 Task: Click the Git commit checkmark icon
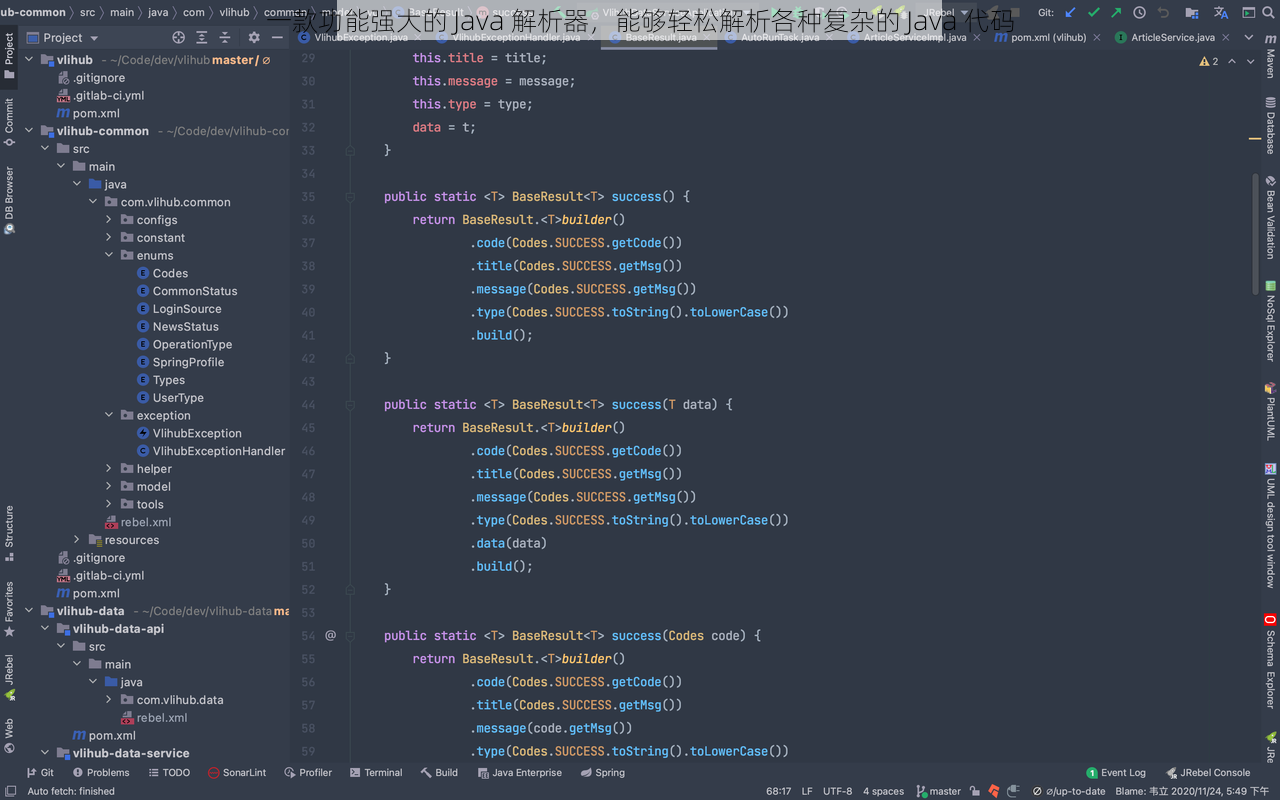coord(1094,13)
